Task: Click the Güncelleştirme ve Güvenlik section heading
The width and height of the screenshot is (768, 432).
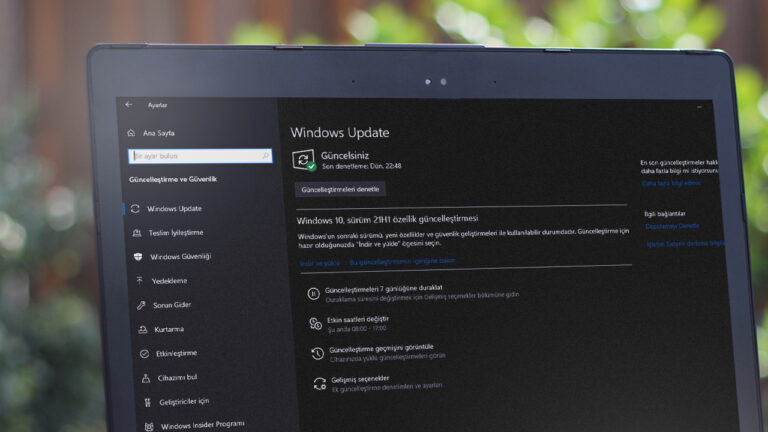Action: (173, 179)
